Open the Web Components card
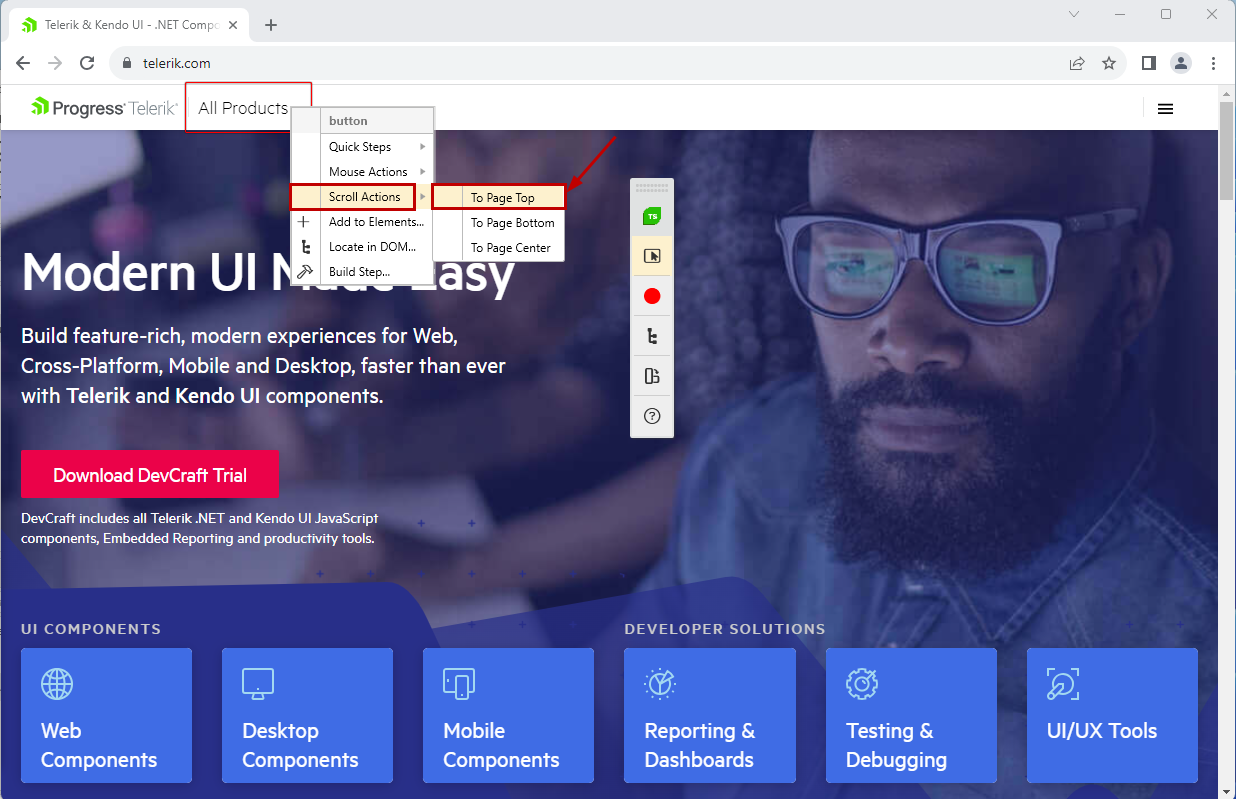This screenshot has width=1236, height=799. coord(106,715)
